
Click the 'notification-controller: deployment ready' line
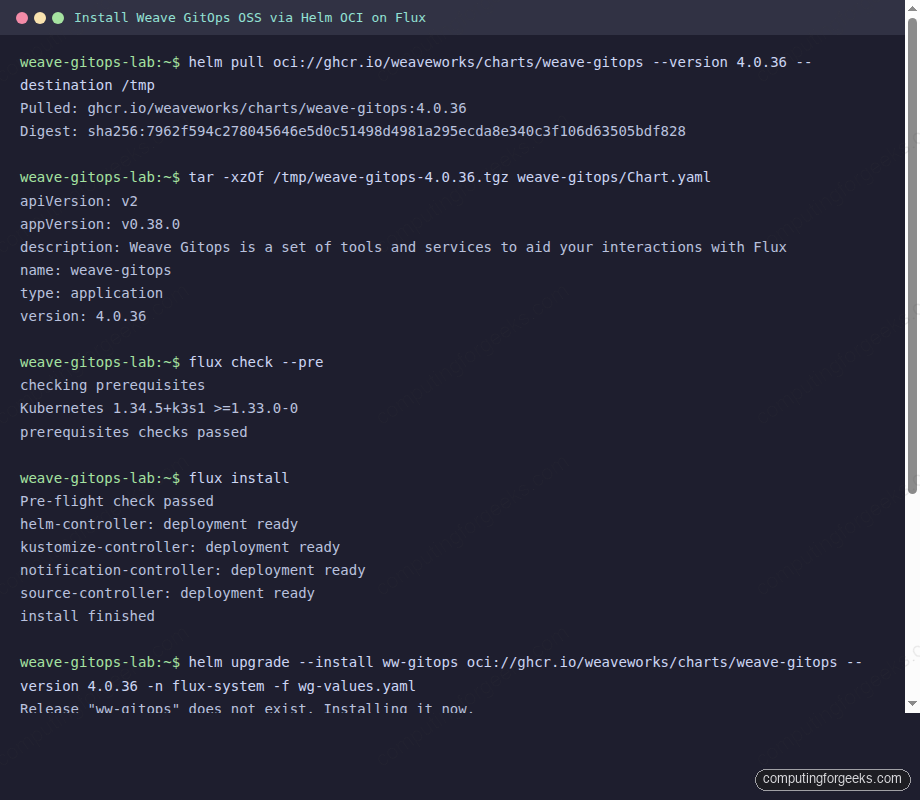[192, 571]
